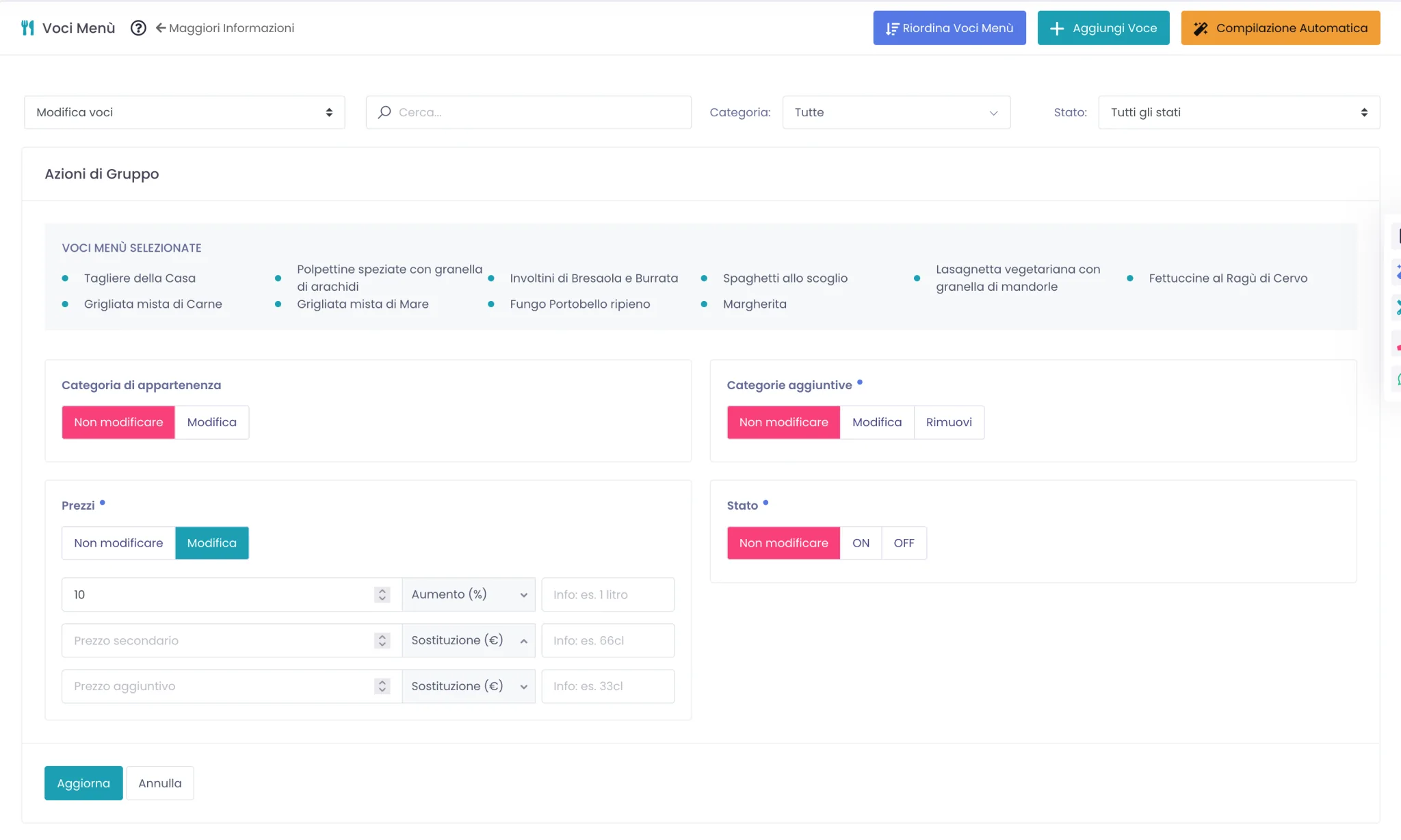
Task: Set Stato to ON
Action: coord(861,543)
